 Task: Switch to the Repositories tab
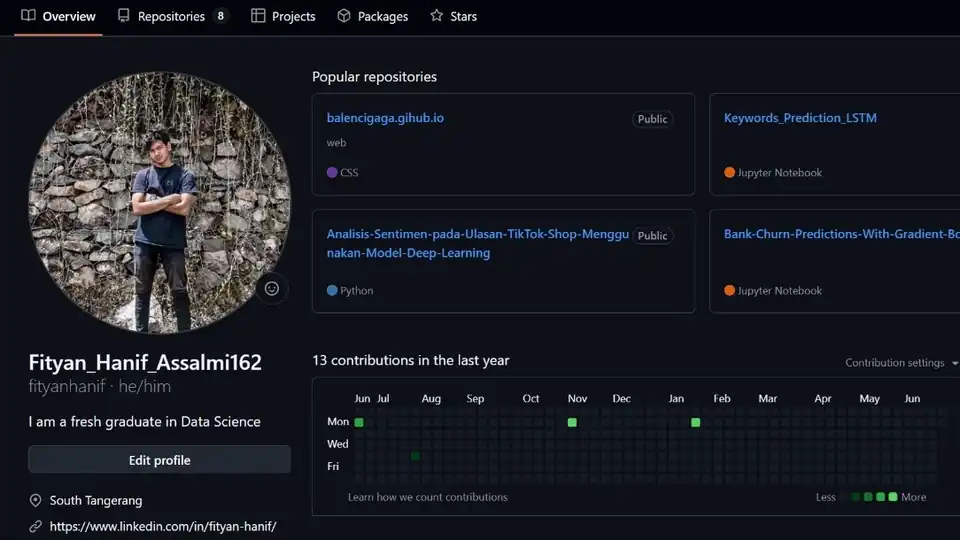tap(172, 17)
